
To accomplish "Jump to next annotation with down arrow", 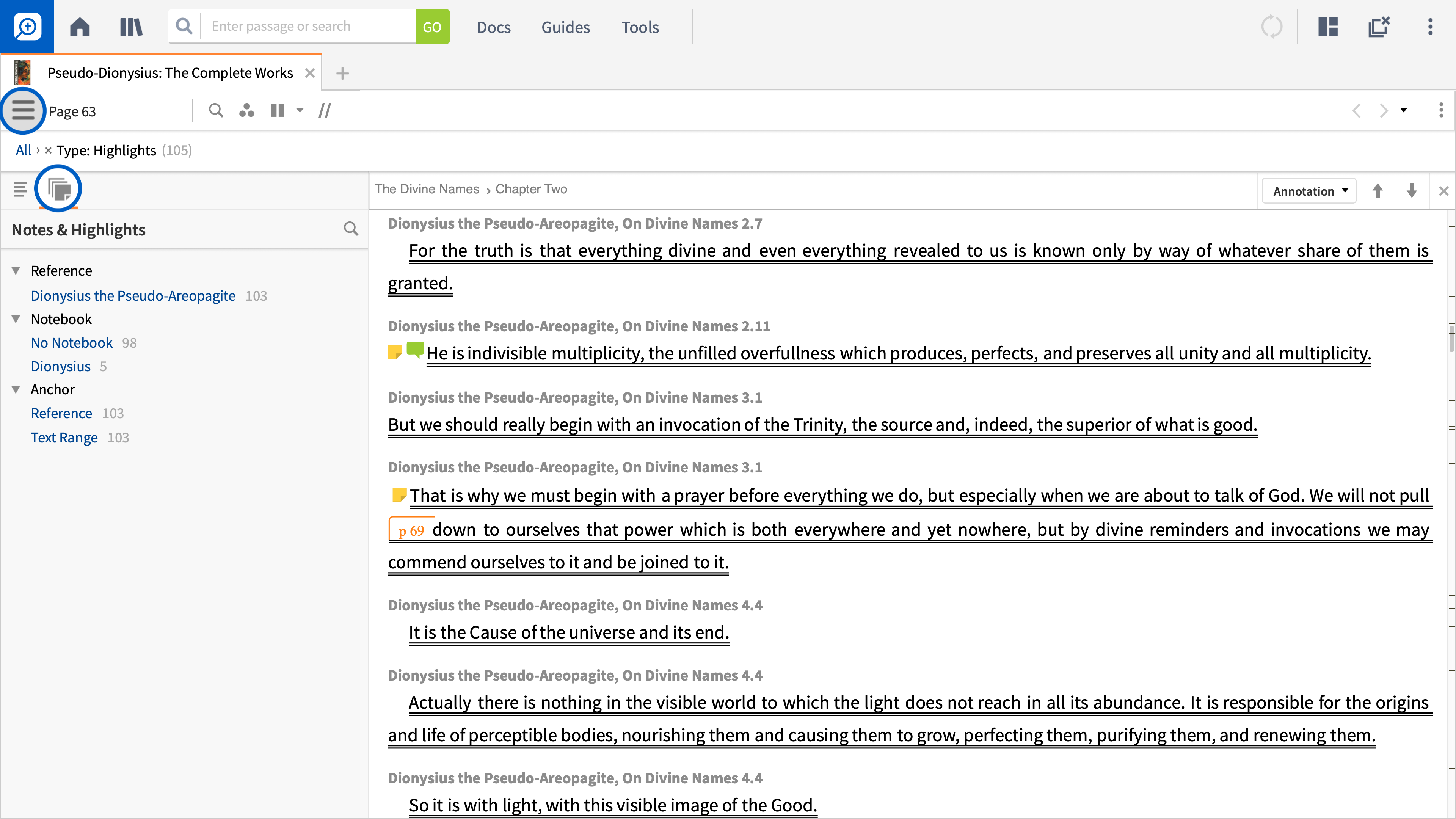I will 1411,191.
